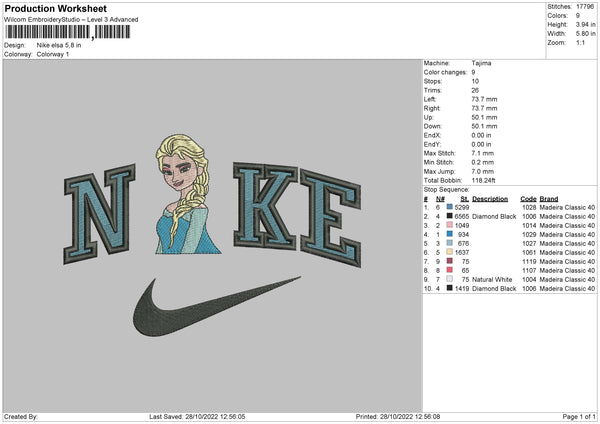Click 'Printed: 28/10/2022 12:56:08' footer text
The image size is (600, 424).
[398, 416]
